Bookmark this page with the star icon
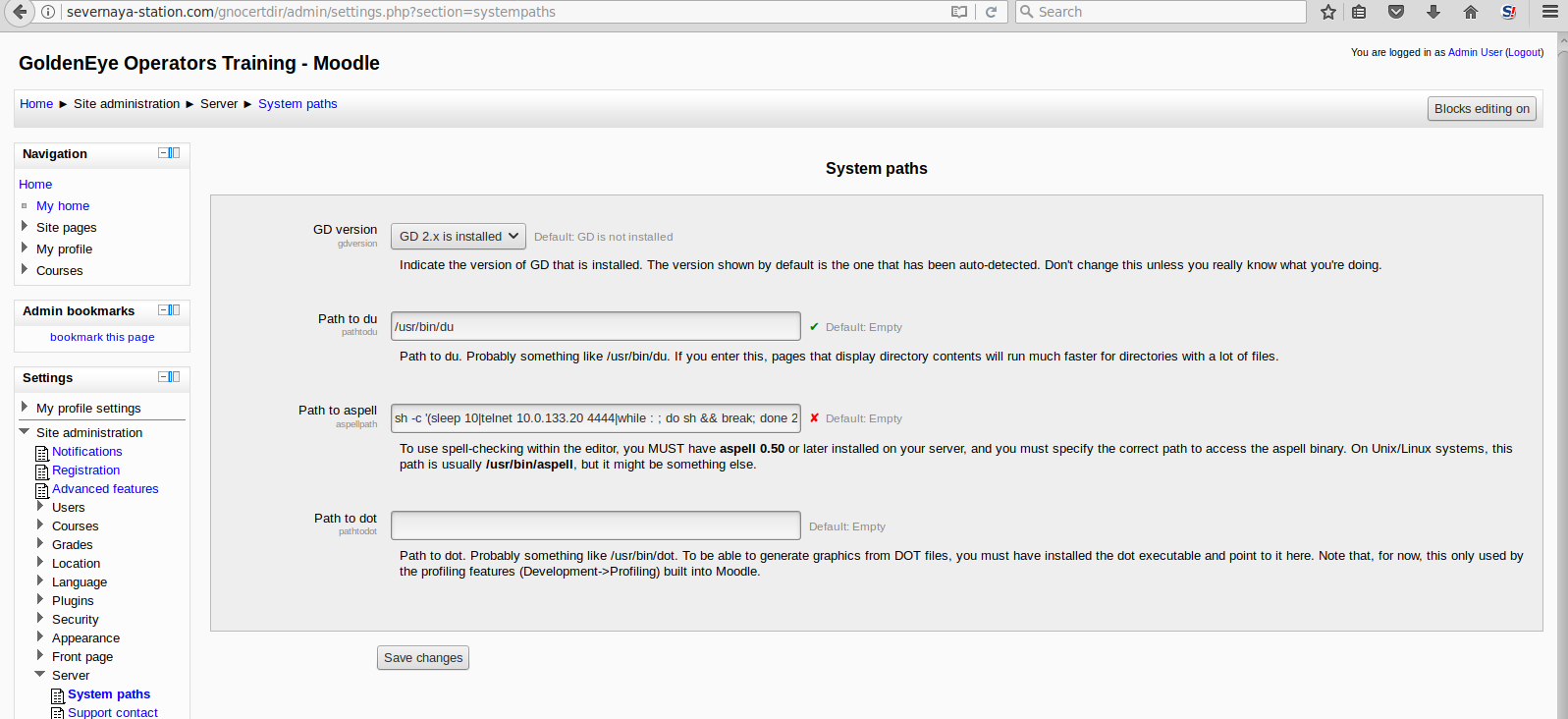 point(1328,12)
